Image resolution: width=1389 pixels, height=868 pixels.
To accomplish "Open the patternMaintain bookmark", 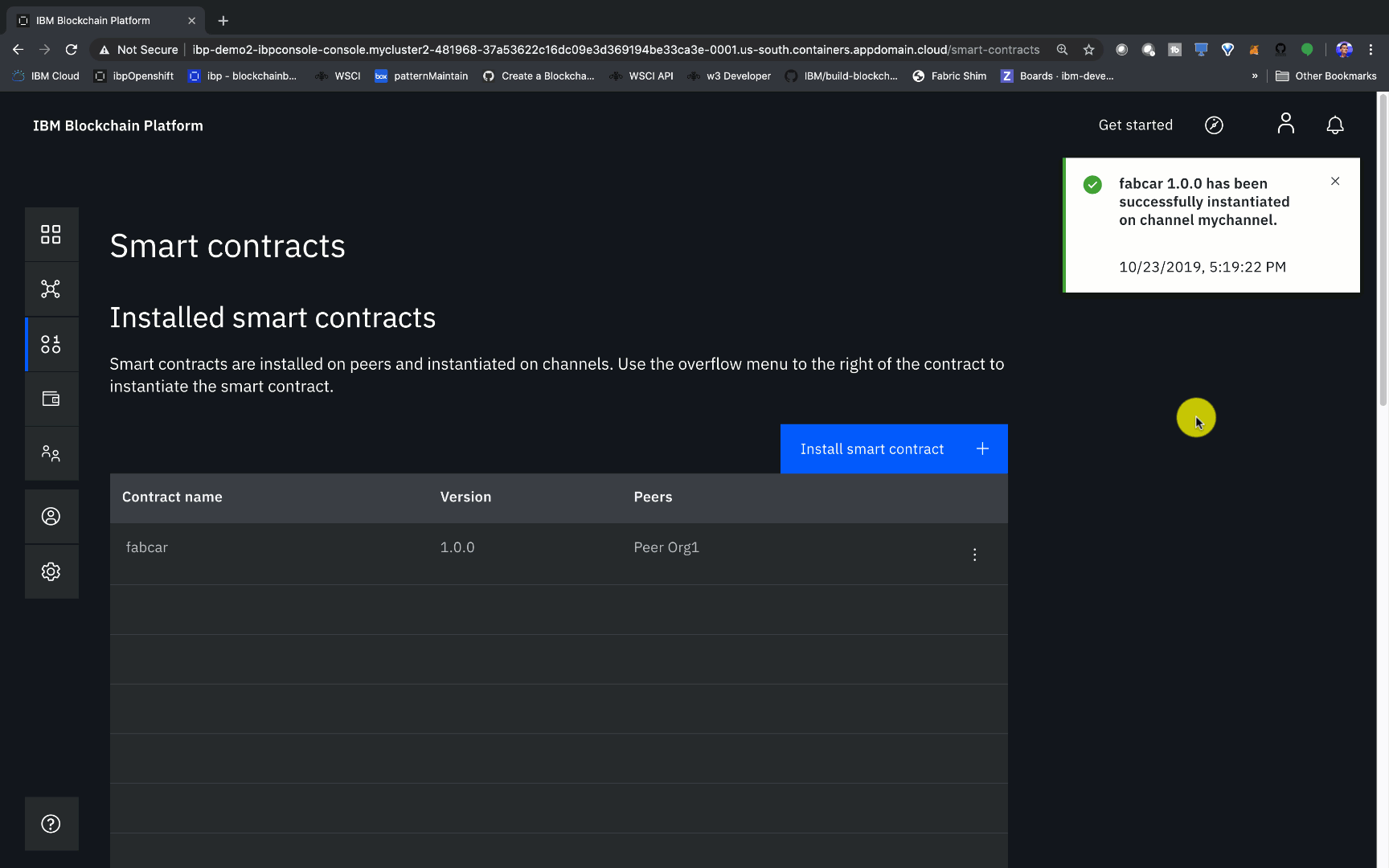I will pos(421,76).
